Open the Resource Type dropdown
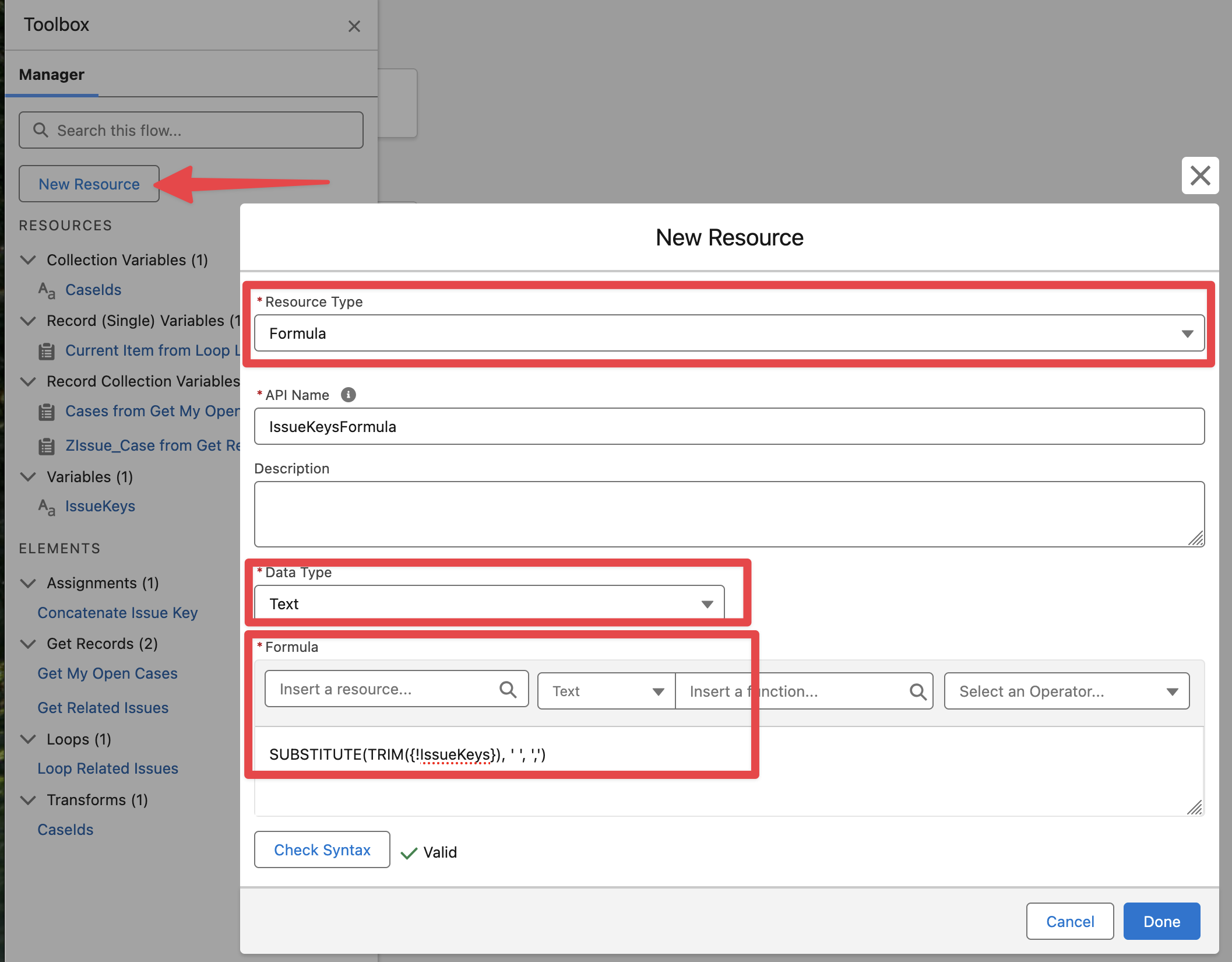 [728, 333]
